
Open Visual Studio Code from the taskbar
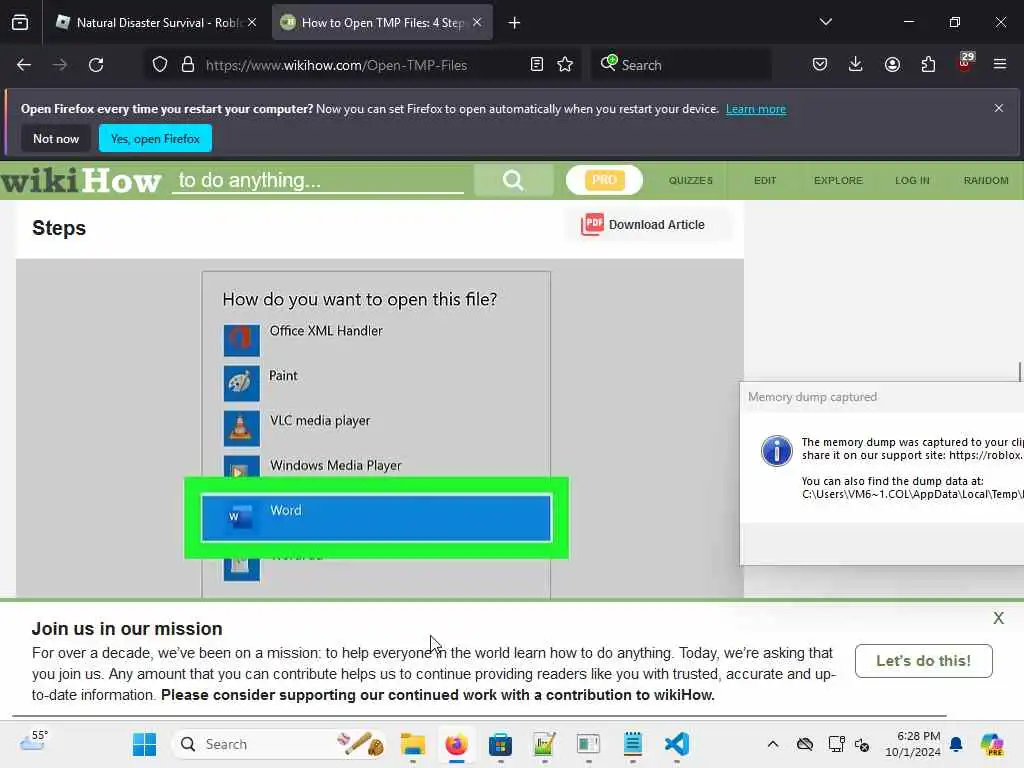point(677,744)
